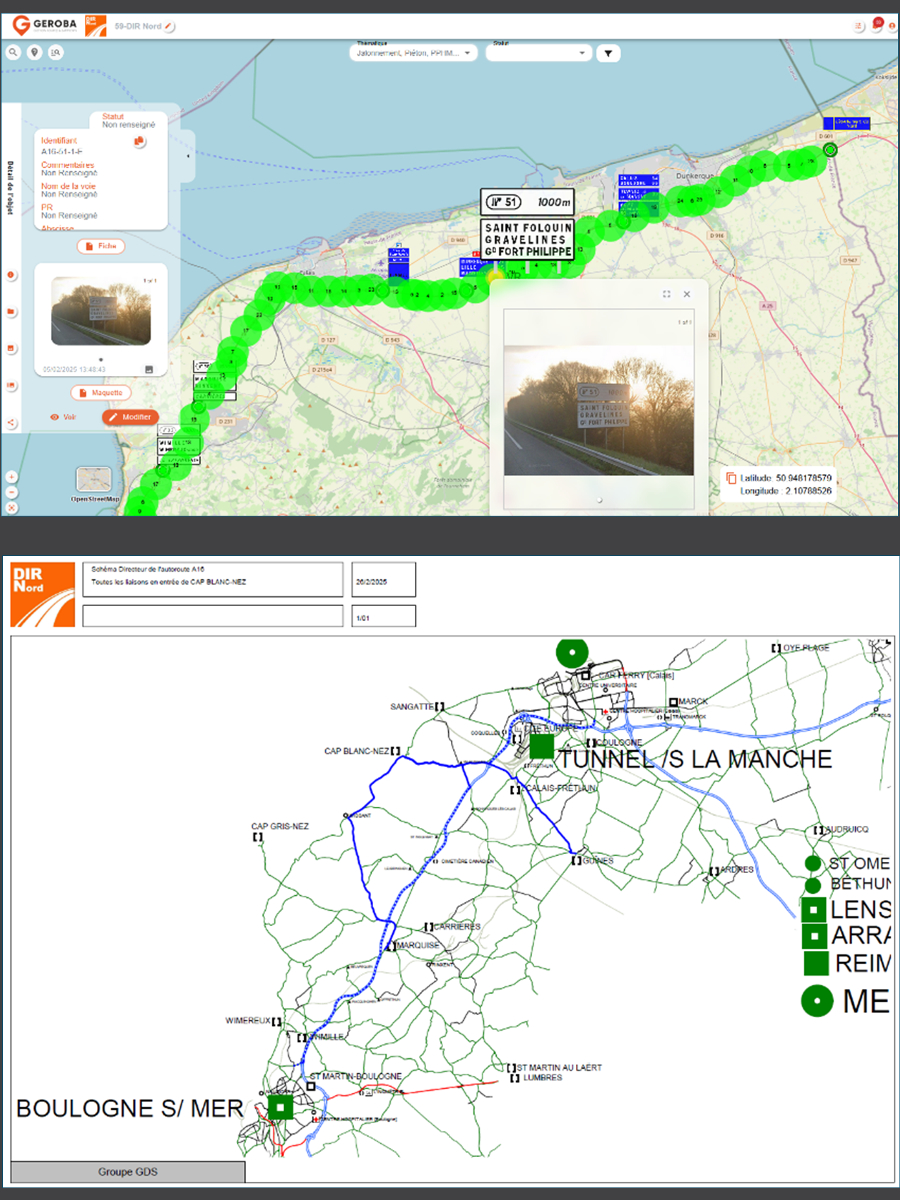The height and width of the screenshot is (1200, 900).
Task: Open the Statut dropdown
Action: pyautogui.click(x=539, y=54)
